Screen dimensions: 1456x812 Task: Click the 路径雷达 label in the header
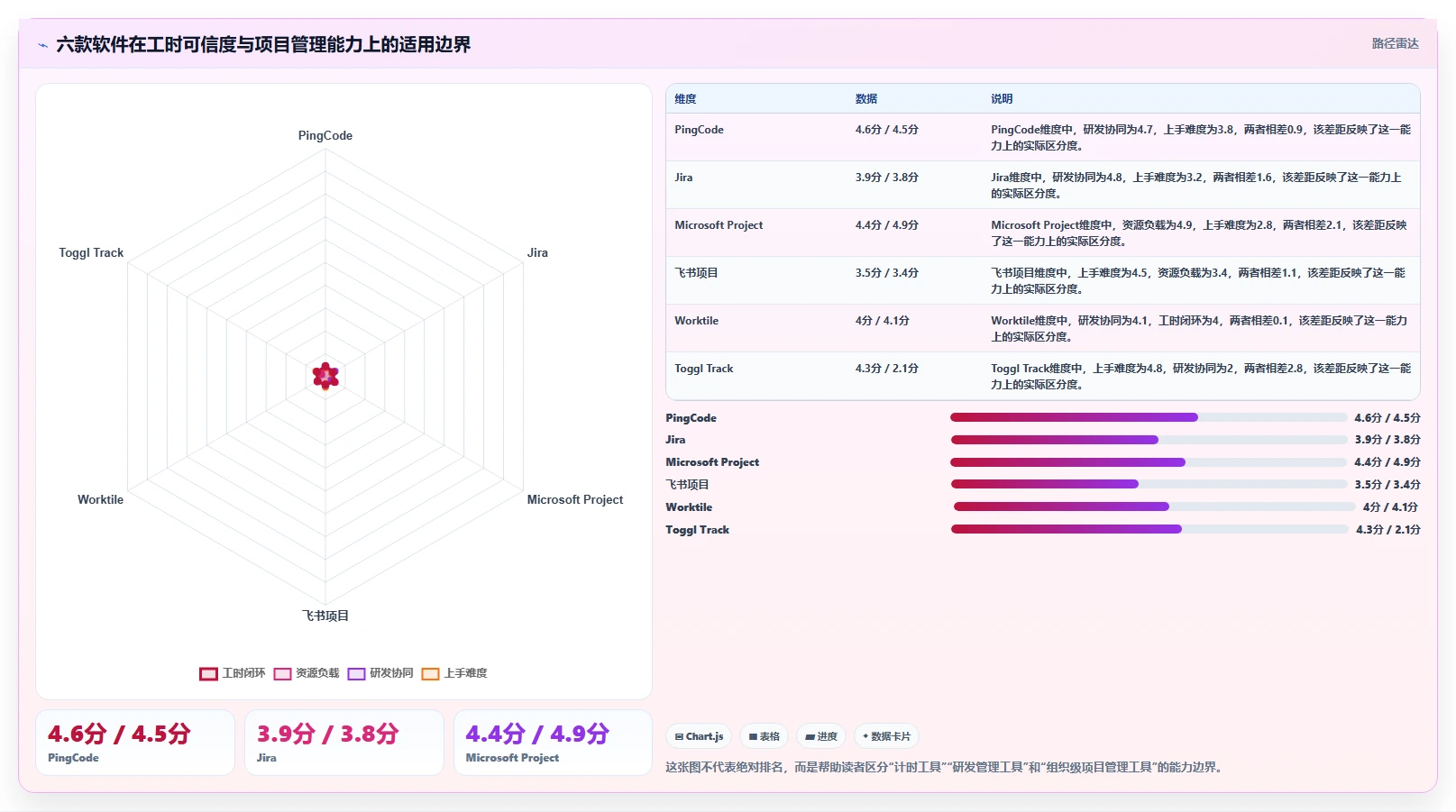[x=1395, y=43]
